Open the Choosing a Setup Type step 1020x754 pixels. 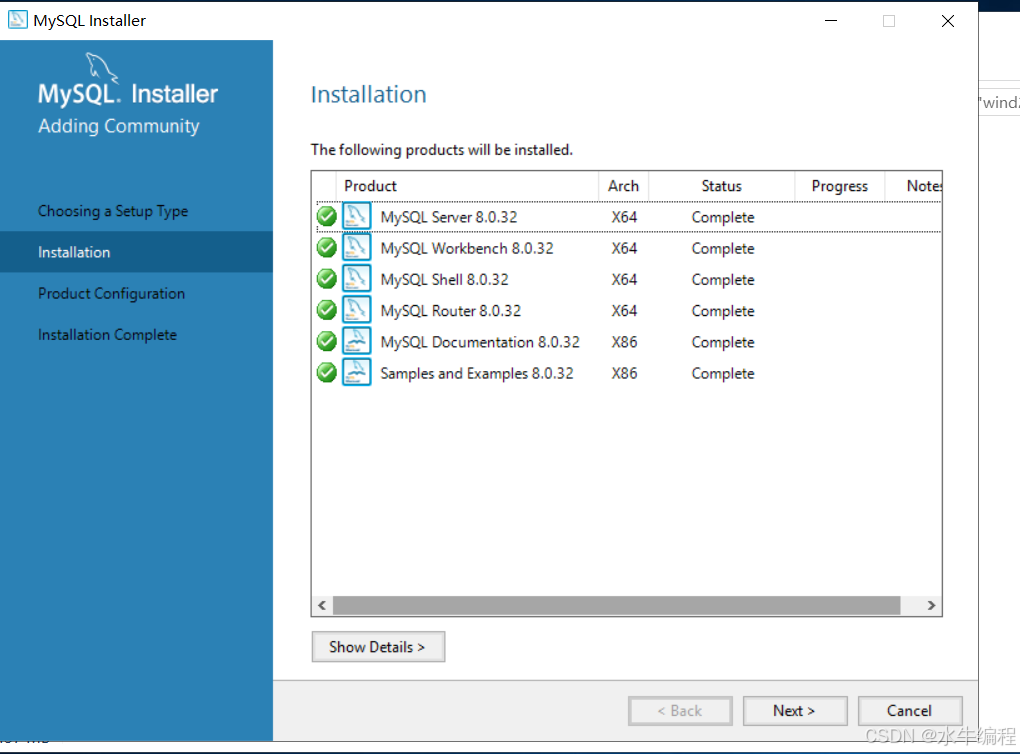point(113,211)
